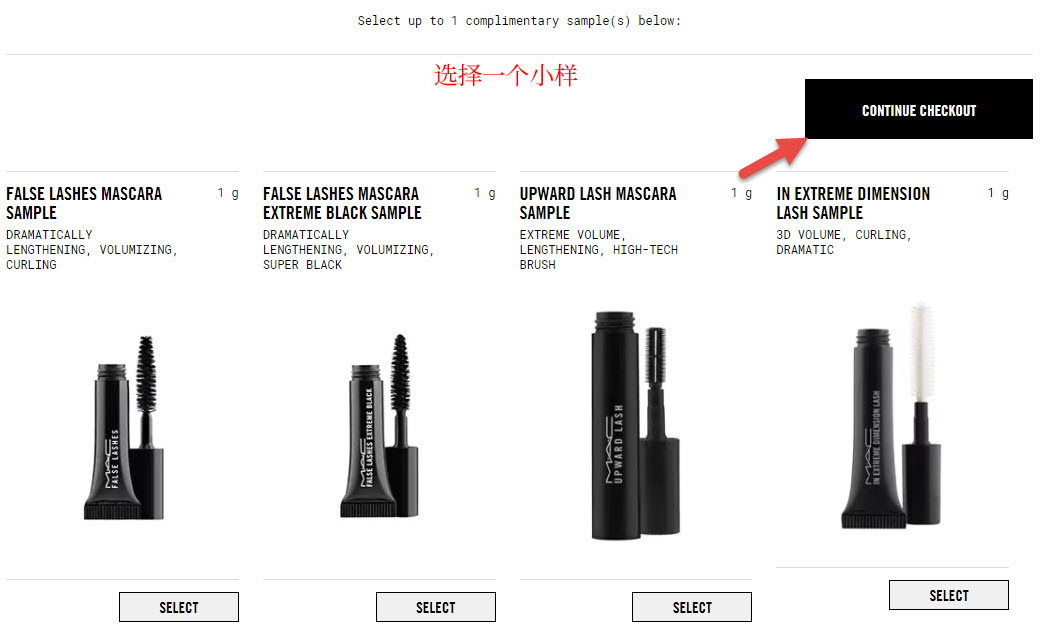Click the 'Dramatically lengthening, volumizing, curling' description
This screenshot has width=1043, height=642.
(92, 249)
